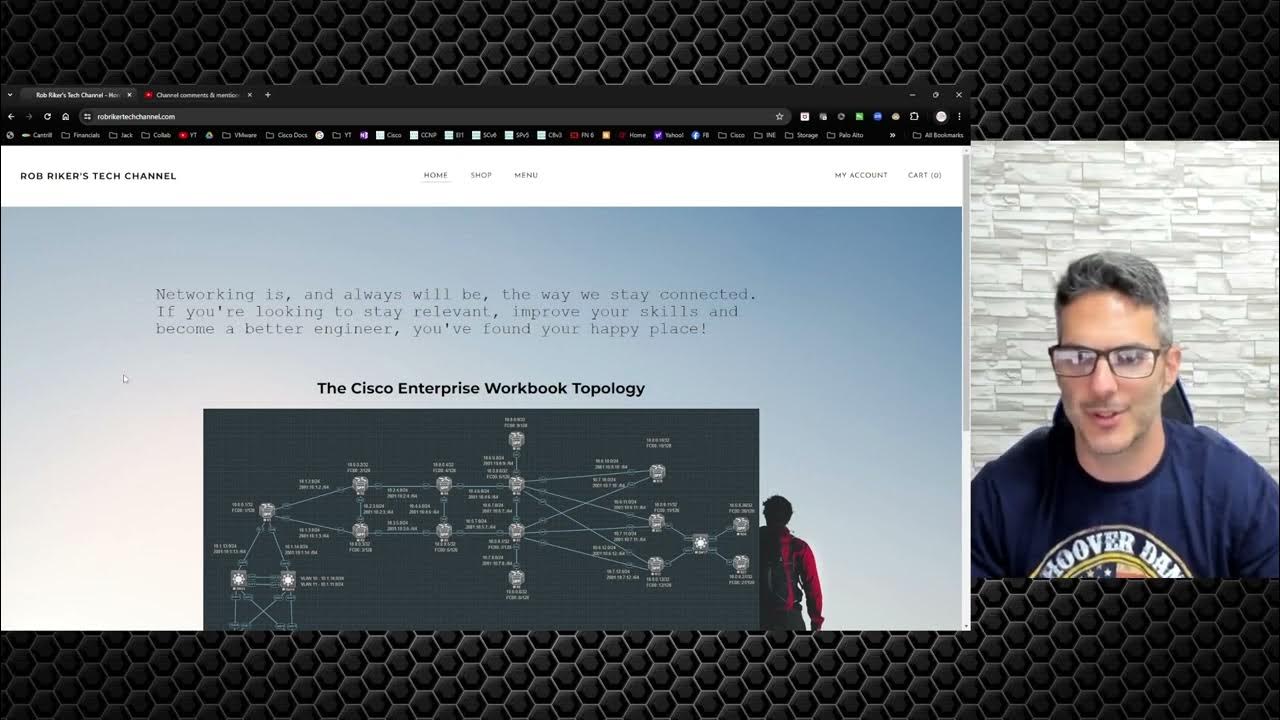This screenshot has height=720, width=1280.
Task: View site information icon in address bar
Action: tap(87, 116)
